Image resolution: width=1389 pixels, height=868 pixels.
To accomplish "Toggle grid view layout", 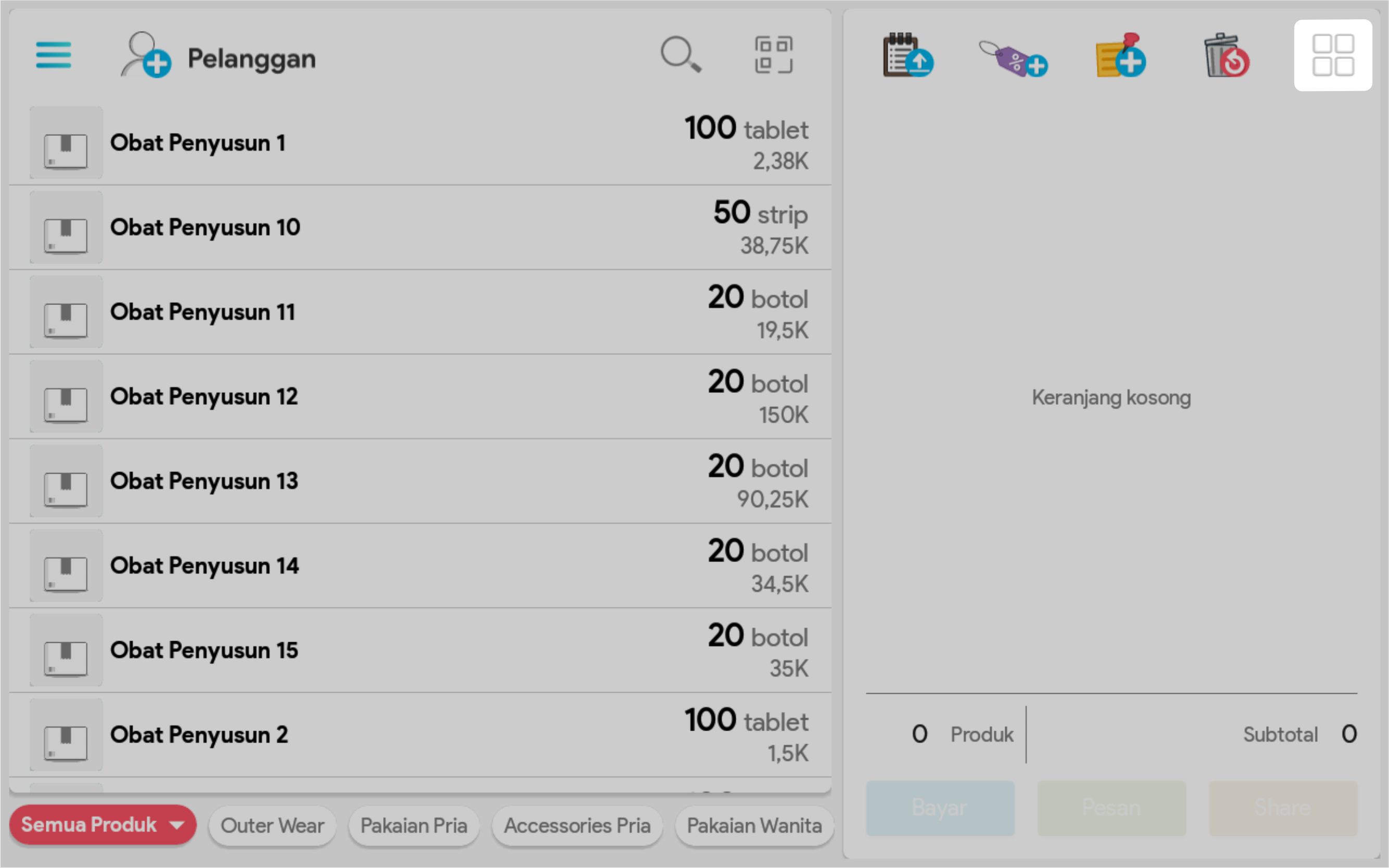I will click(x=1333, y=56).
